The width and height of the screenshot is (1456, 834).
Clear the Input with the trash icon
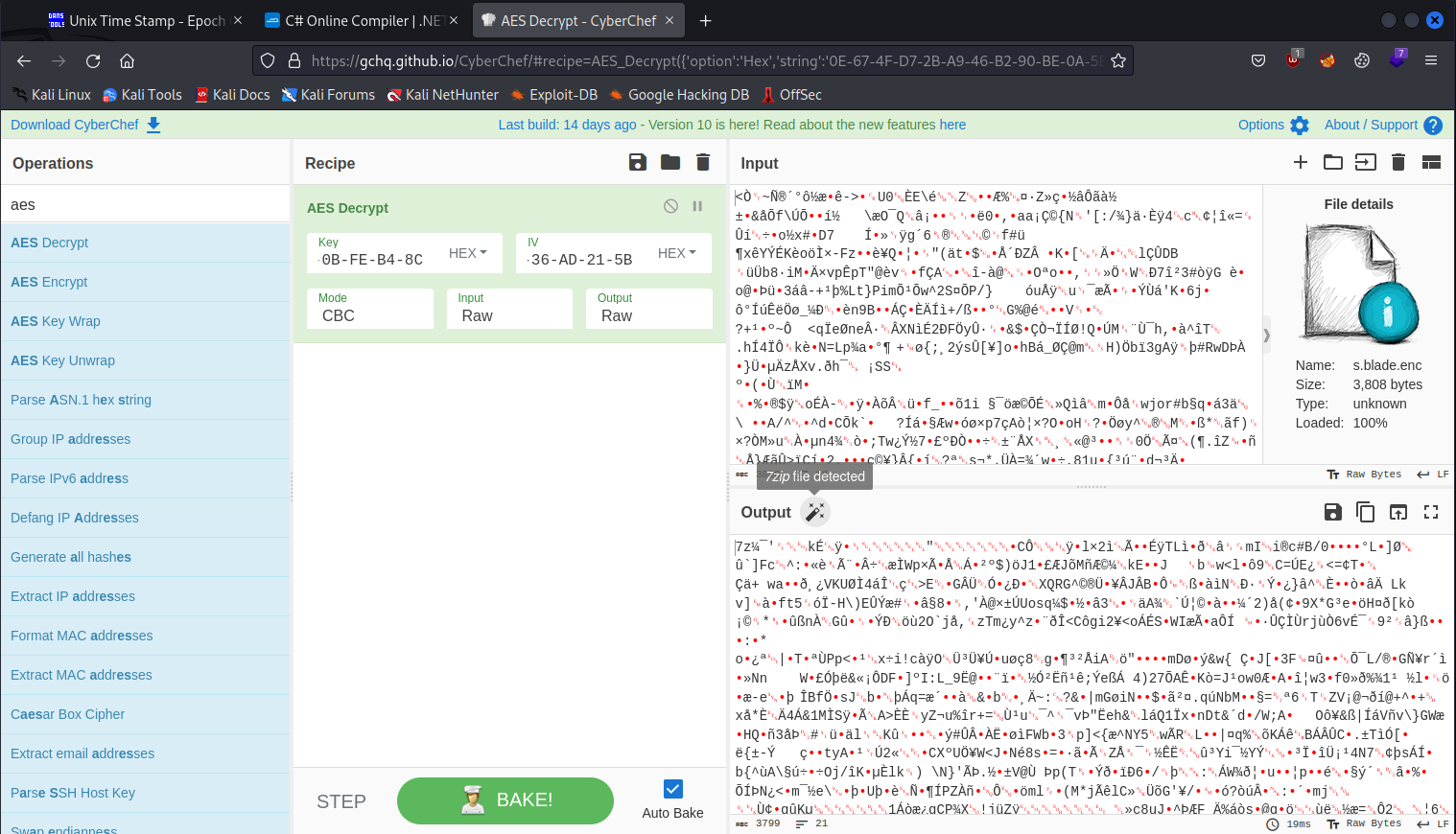click(x=1398, y=162)
